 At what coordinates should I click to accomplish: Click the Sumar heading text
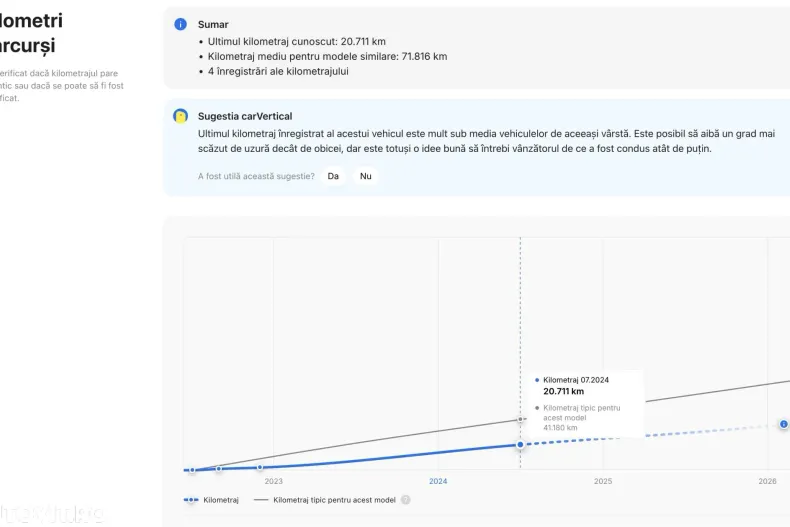[212, 24]
